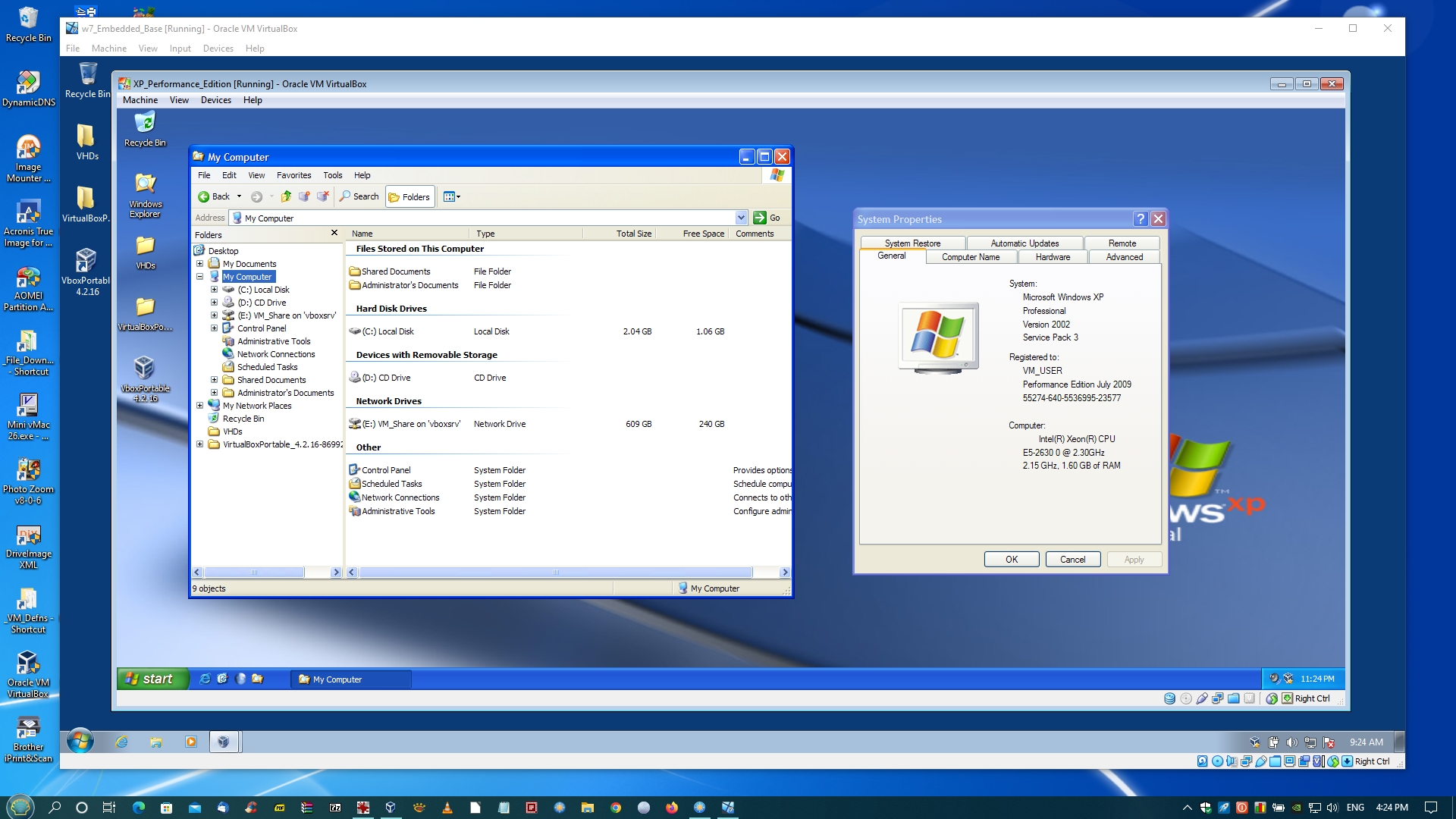Open Photo Zoom v8-0-6 desktop icon

coord(28,482)
